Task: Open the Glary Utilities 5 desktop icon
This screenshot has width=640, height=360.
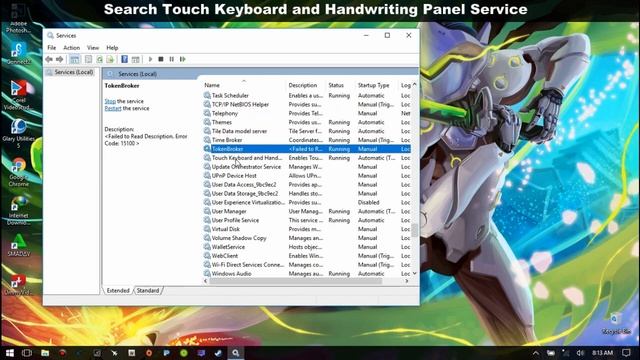Action: click(18, 133)
